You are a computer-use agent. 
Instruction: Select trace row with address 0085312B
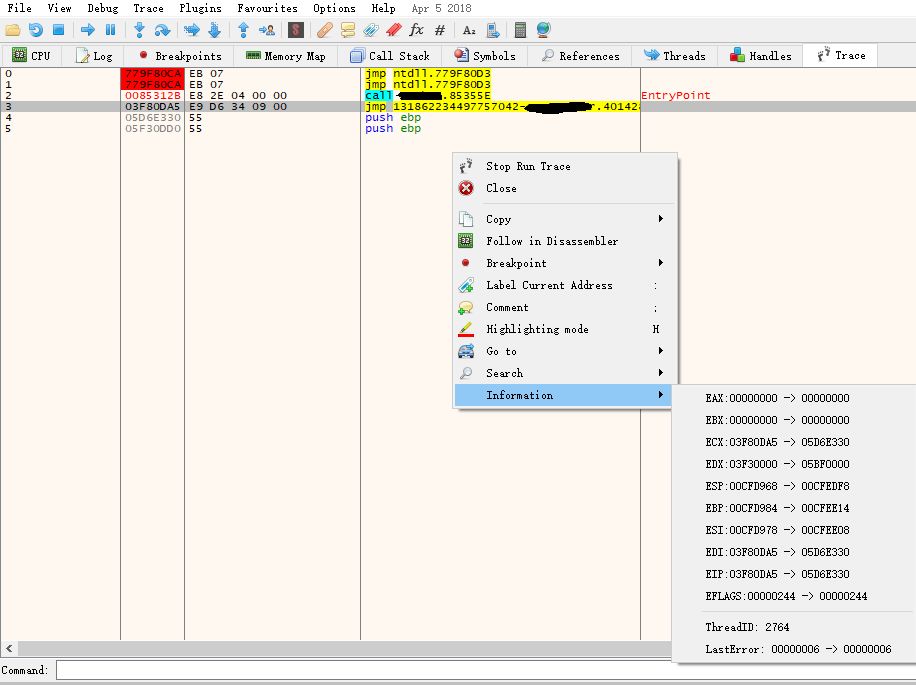click(x=458, y=95)
